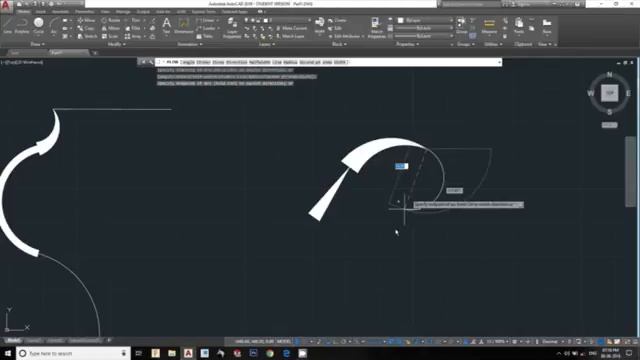Open the Windows Start menu
This screenshot has height=360, width=640.
pyautogui.click(x=7, y=353)
